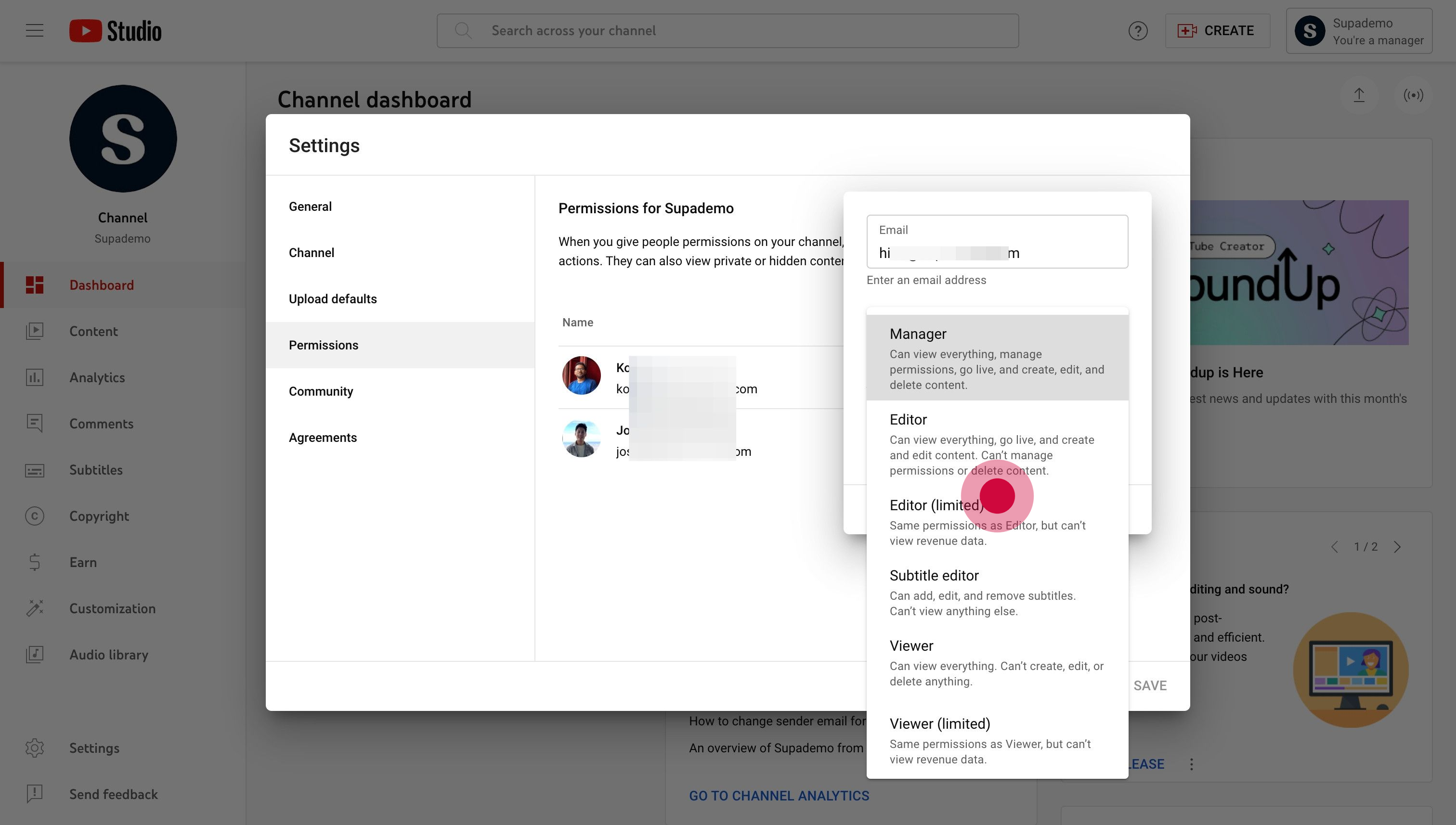
Task: Select the Viewer access role
Action: click(997, 662)
